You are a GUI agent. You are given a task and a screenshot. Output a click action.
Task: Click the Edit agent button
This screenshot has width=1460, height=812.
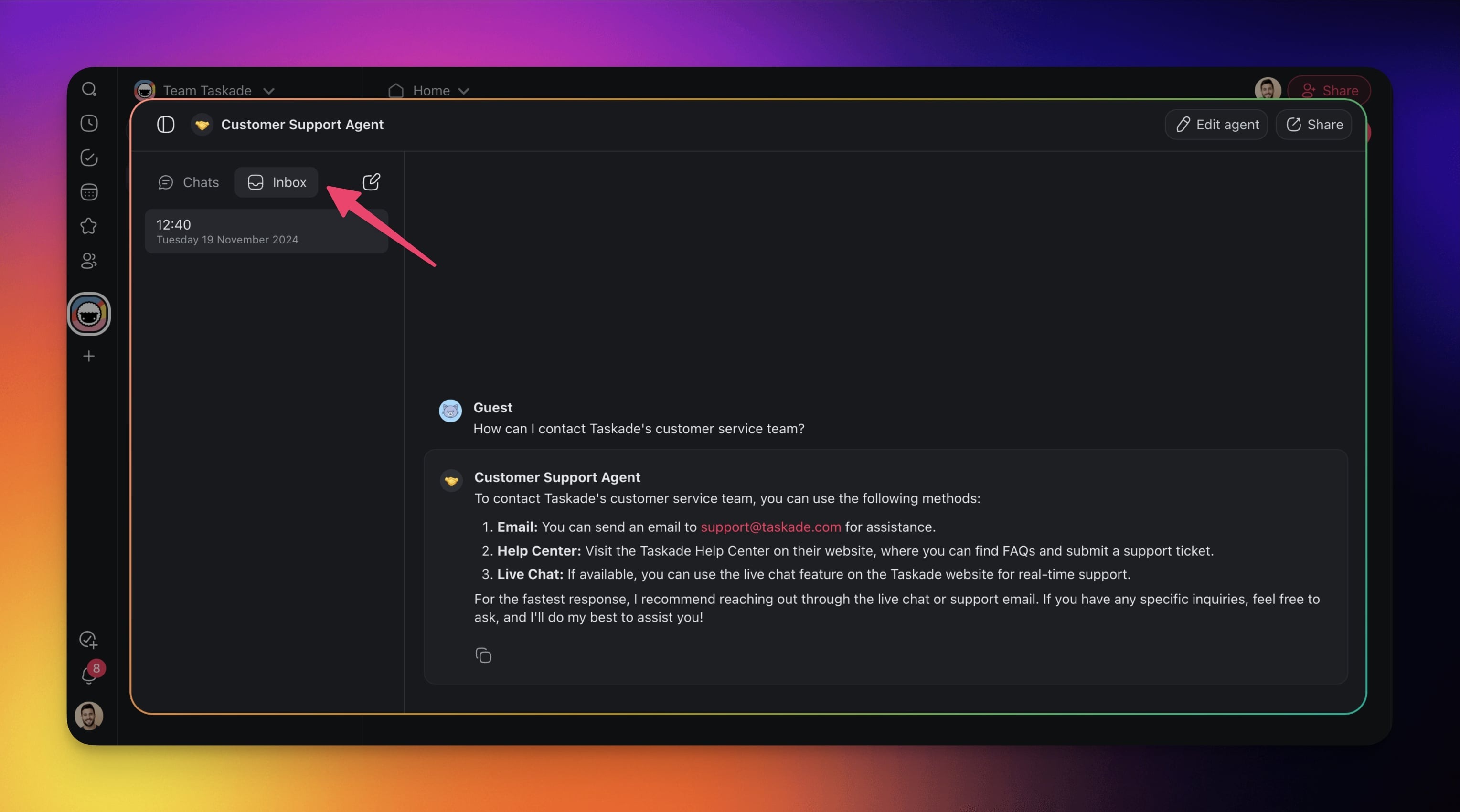pyautogui.click(x=1216, y=125)
